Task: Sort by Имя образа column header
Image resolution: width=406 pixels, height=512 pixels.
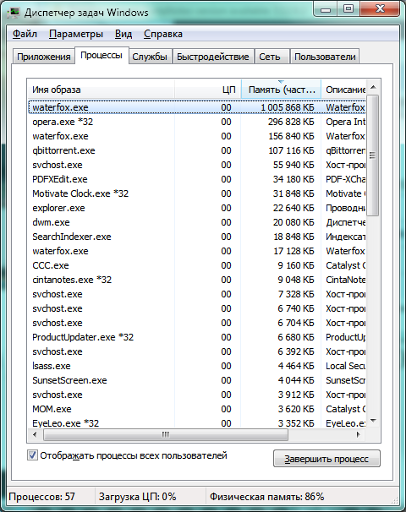Action: pyautogui.click(x=101, y=90)
